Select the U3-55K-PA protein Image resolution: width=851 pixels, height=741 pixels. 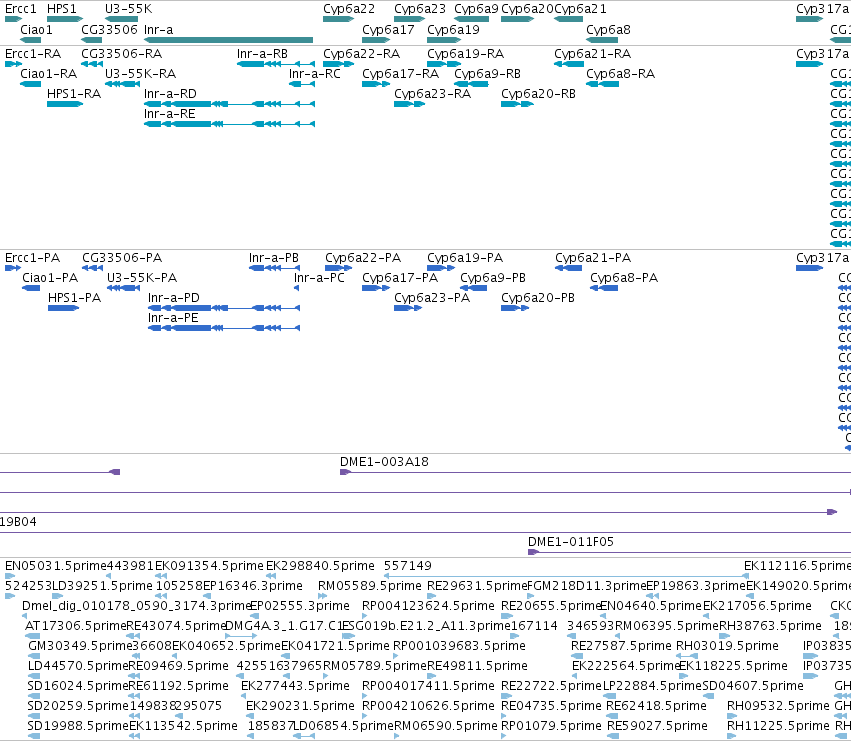click(x=123, y=288)
